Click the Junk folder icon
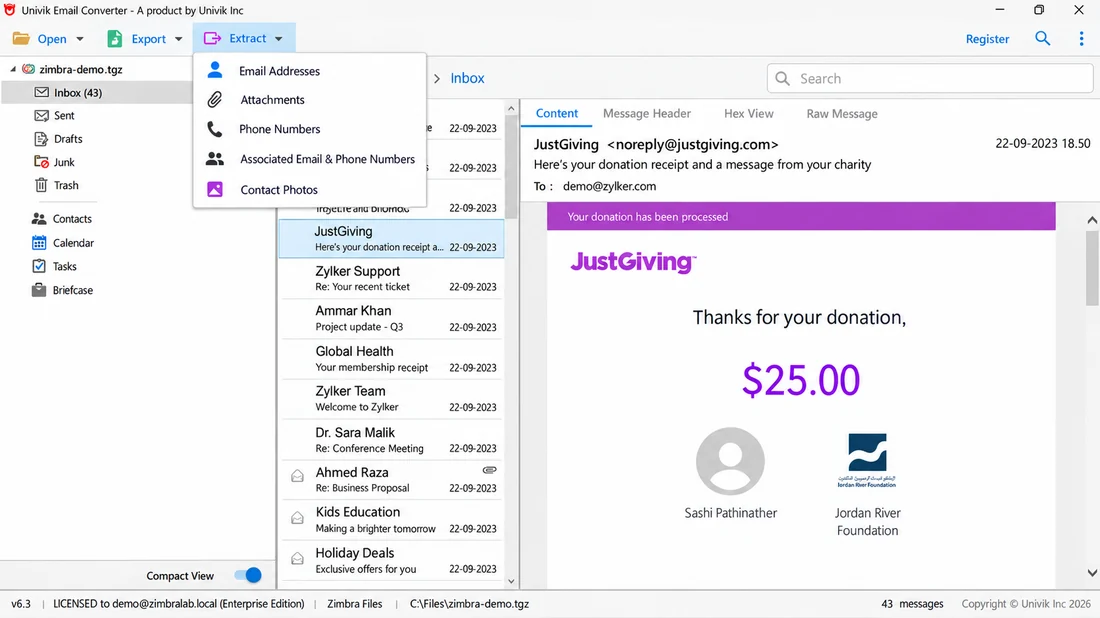The image size is (1100, 618). tap(41, 162)
